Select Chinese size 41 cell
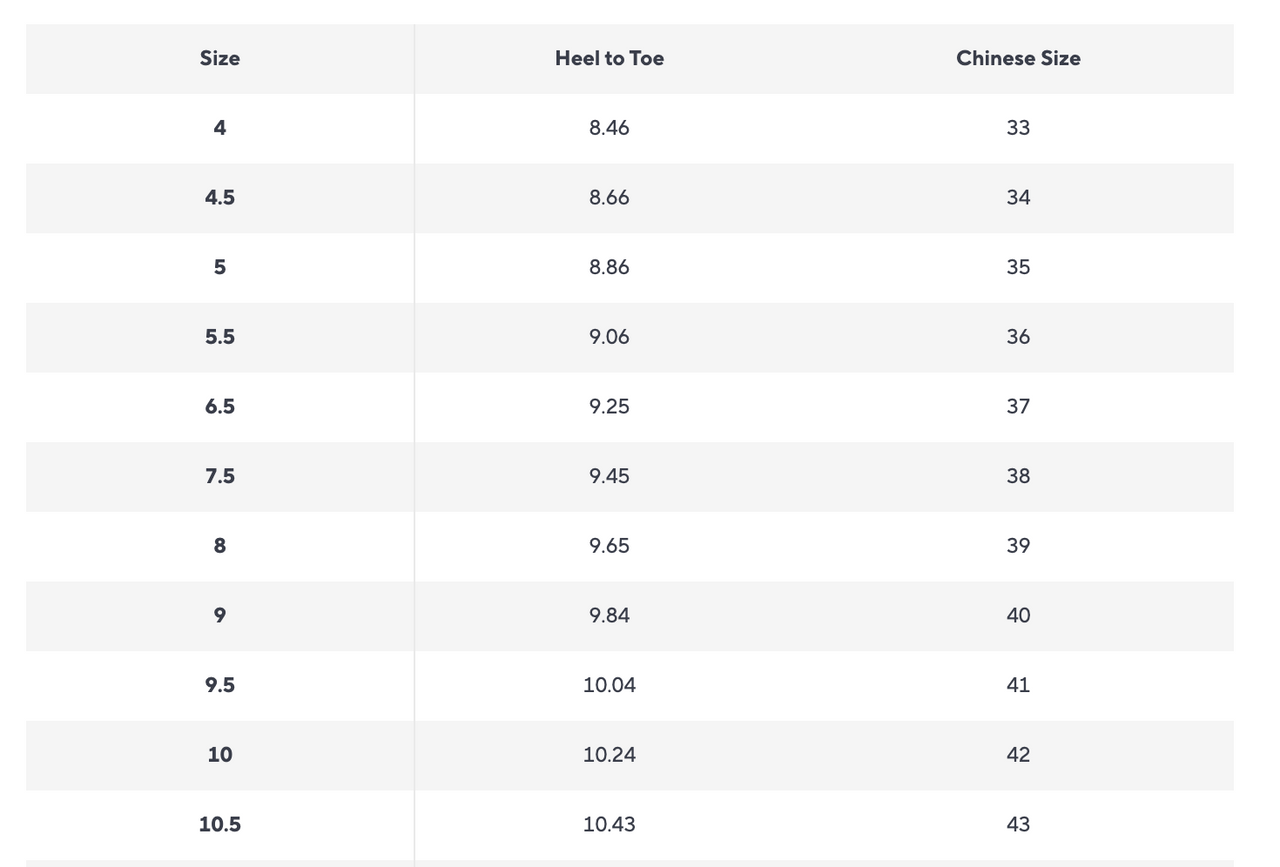This screenshot has height=867, width=1280. 1018,685
